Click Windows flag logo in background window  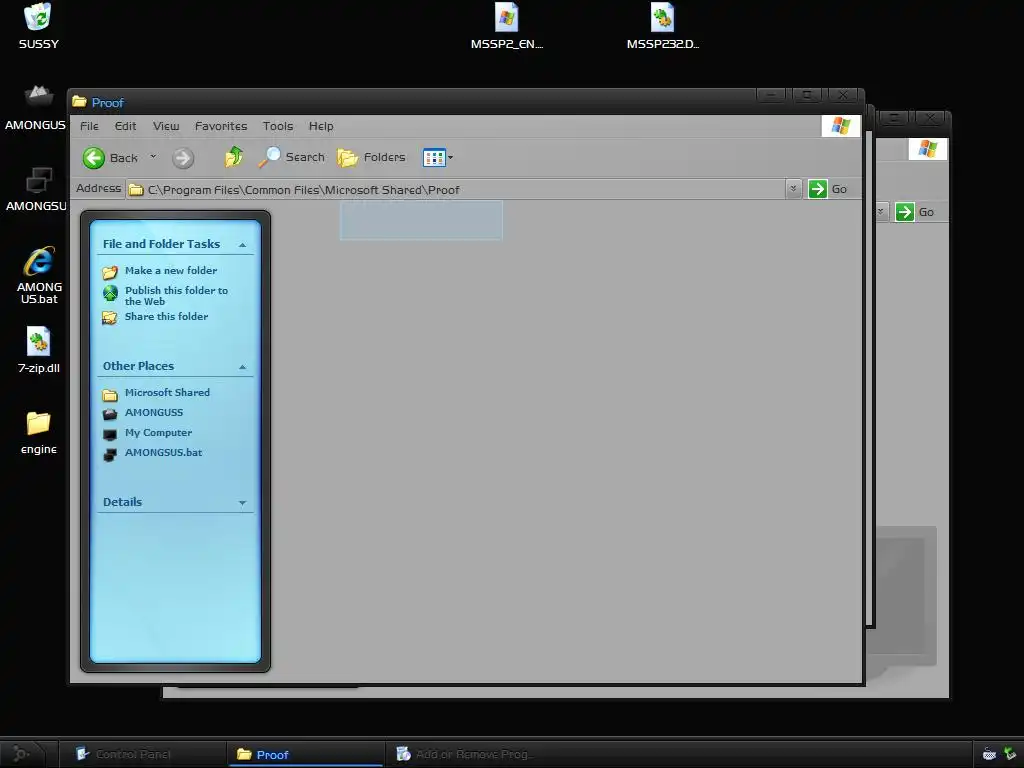pyautogui.click(x=927, y=150)
